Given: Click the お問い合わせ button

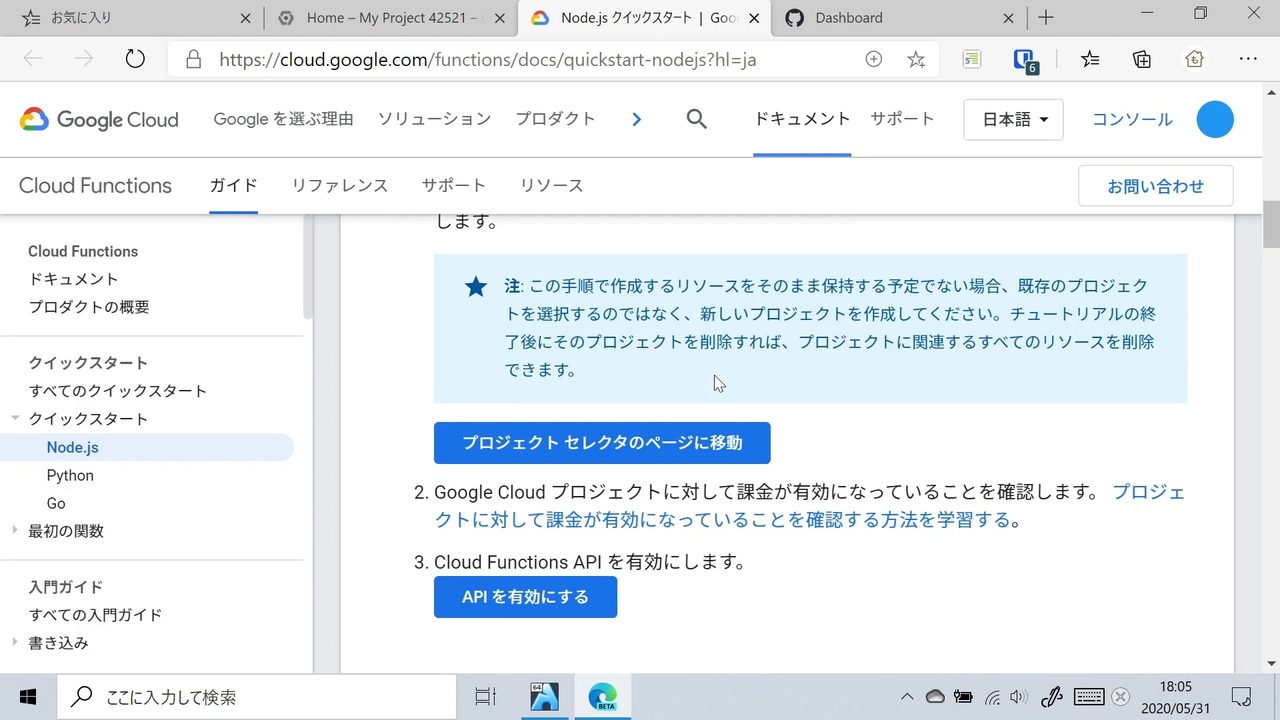Looking at the screenshot, I should tap(1156, 186).
